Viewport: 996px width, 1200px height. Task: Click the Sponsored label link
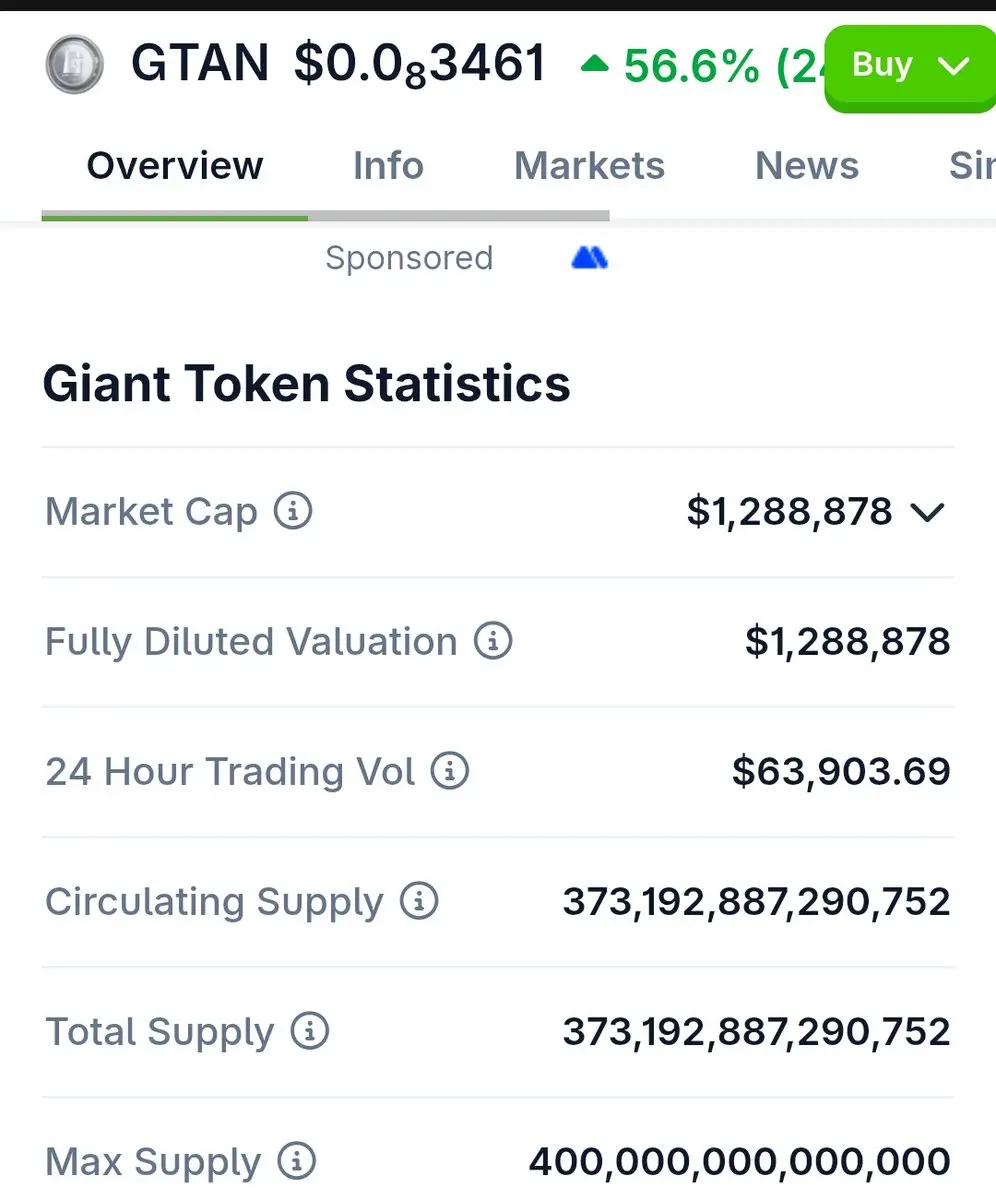(x=409, y=258)
